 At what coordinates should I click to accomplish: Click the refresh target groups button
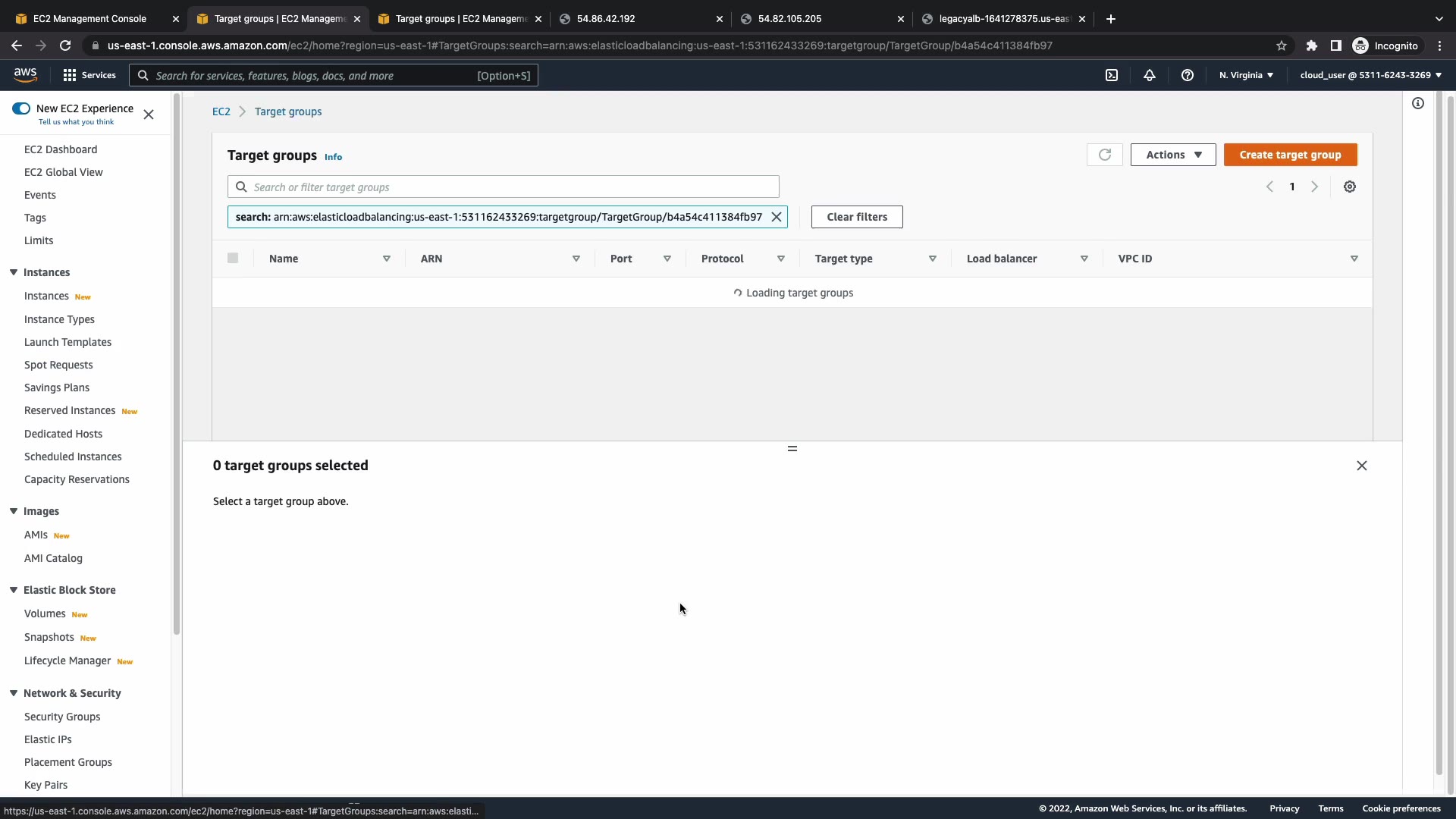pos(1104,155)
